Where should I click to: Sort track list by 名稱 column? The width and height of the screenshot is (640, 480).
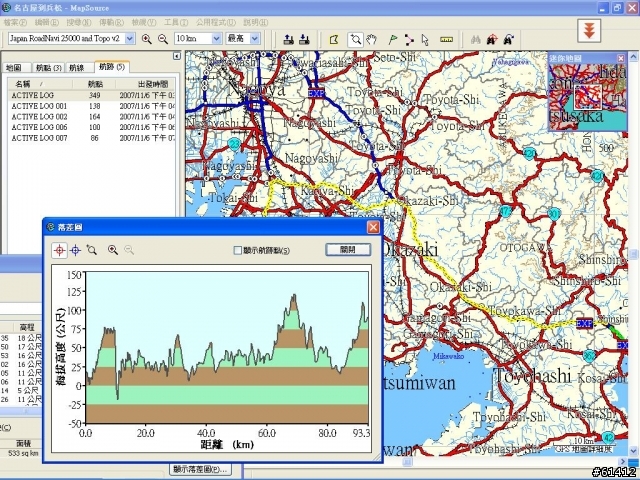(x=40, y=84)
